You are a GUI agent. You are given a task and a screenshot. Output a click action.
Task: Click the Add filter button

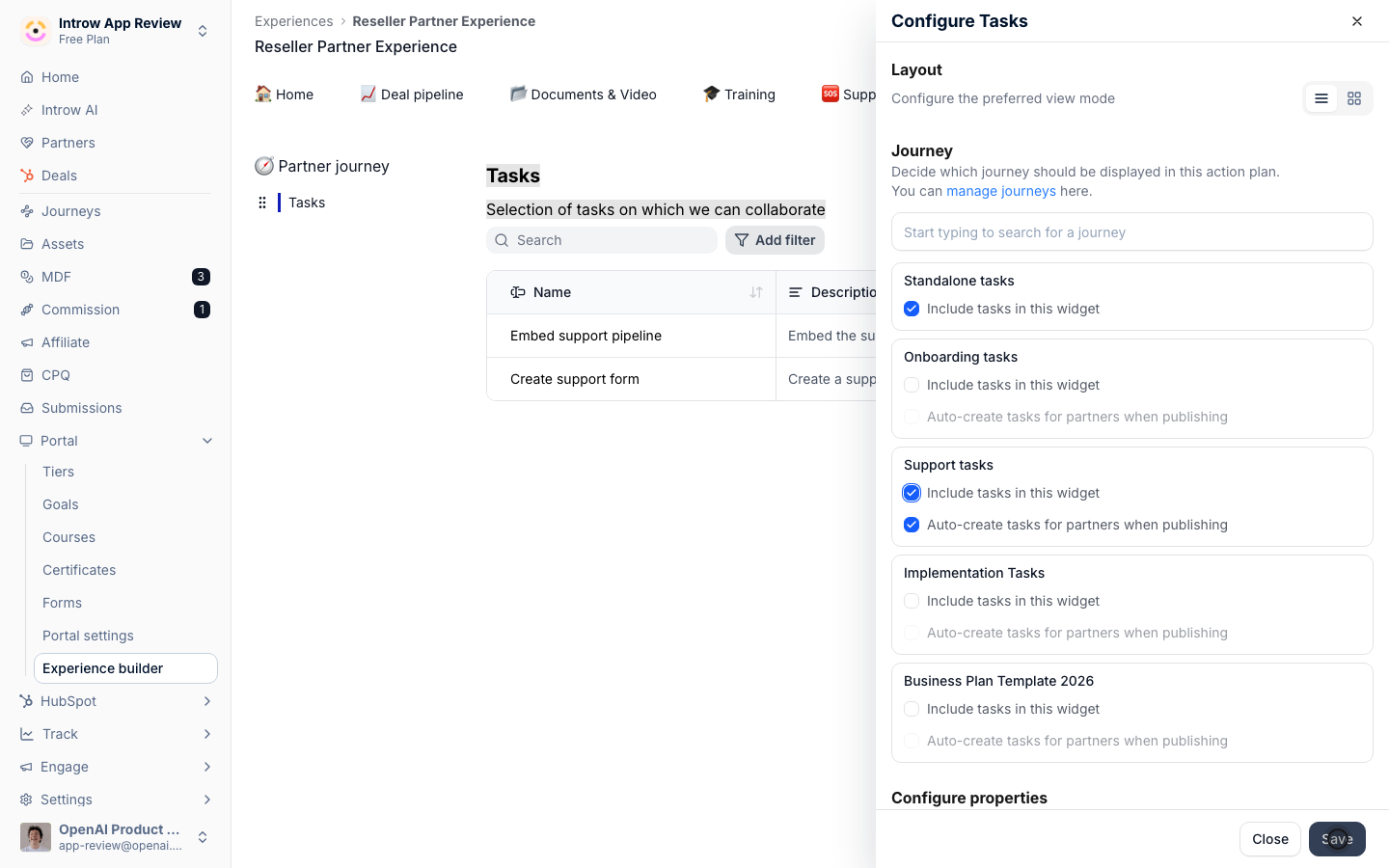point(775,240)
